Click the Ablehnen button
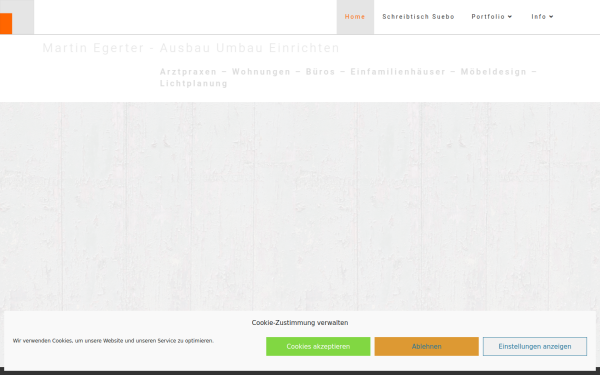The width and height of the screenshot is (600, 375). point(426,346)
